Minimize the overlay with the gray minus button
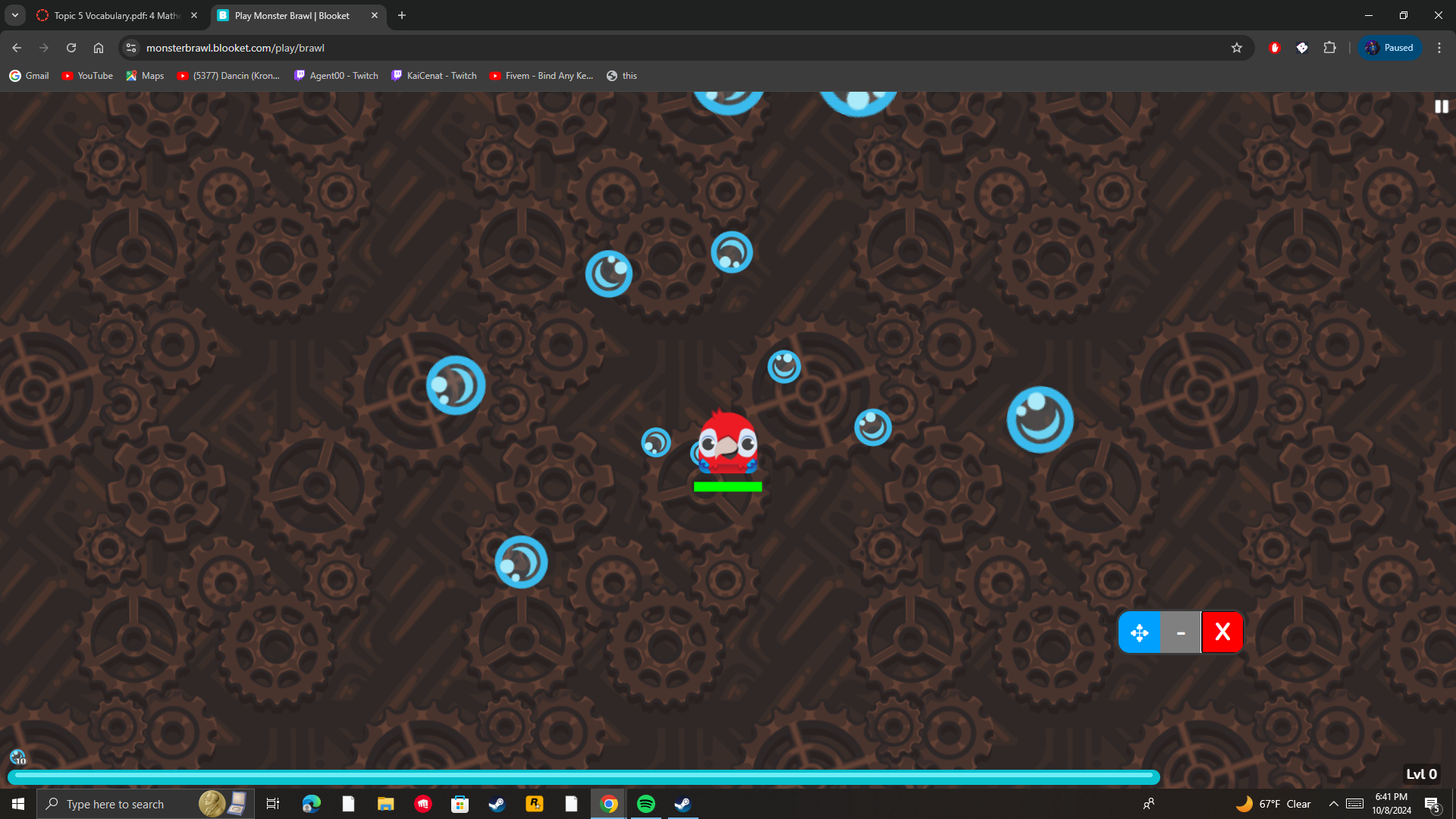 tap(1181, 632)
